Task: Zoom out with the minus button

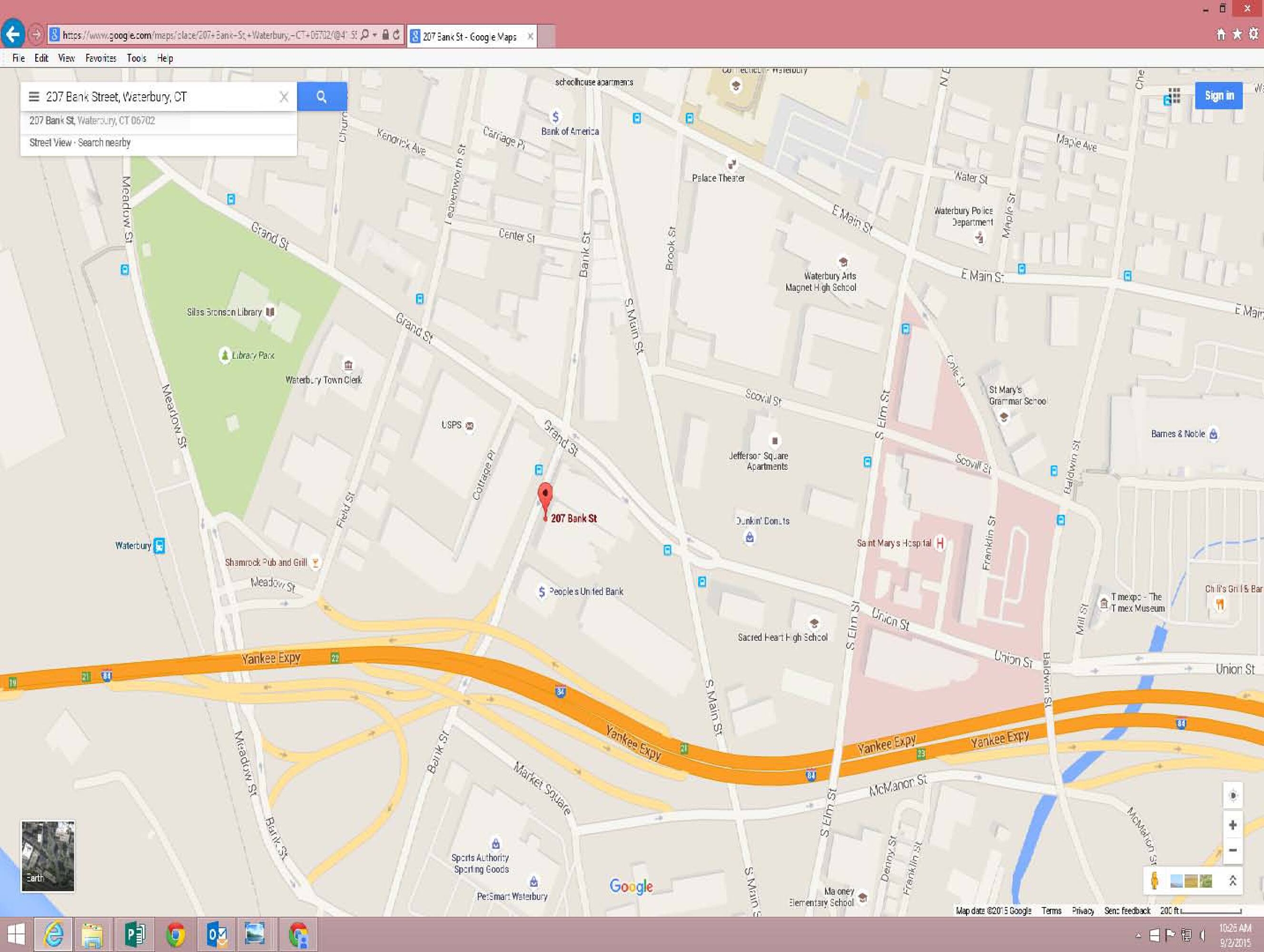Action: tap(1233, 850)
